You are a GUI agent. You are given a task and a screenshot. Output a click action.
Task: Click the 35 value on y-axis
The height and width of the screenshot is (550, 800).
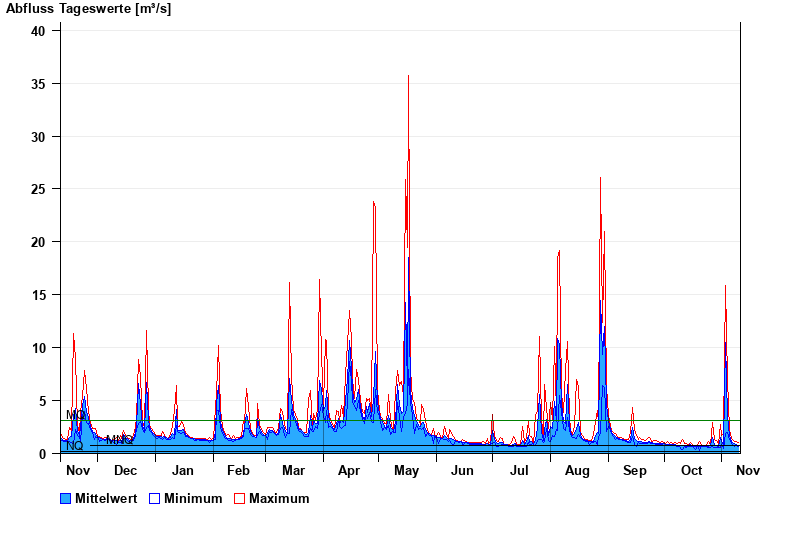(x=39, y=83)
